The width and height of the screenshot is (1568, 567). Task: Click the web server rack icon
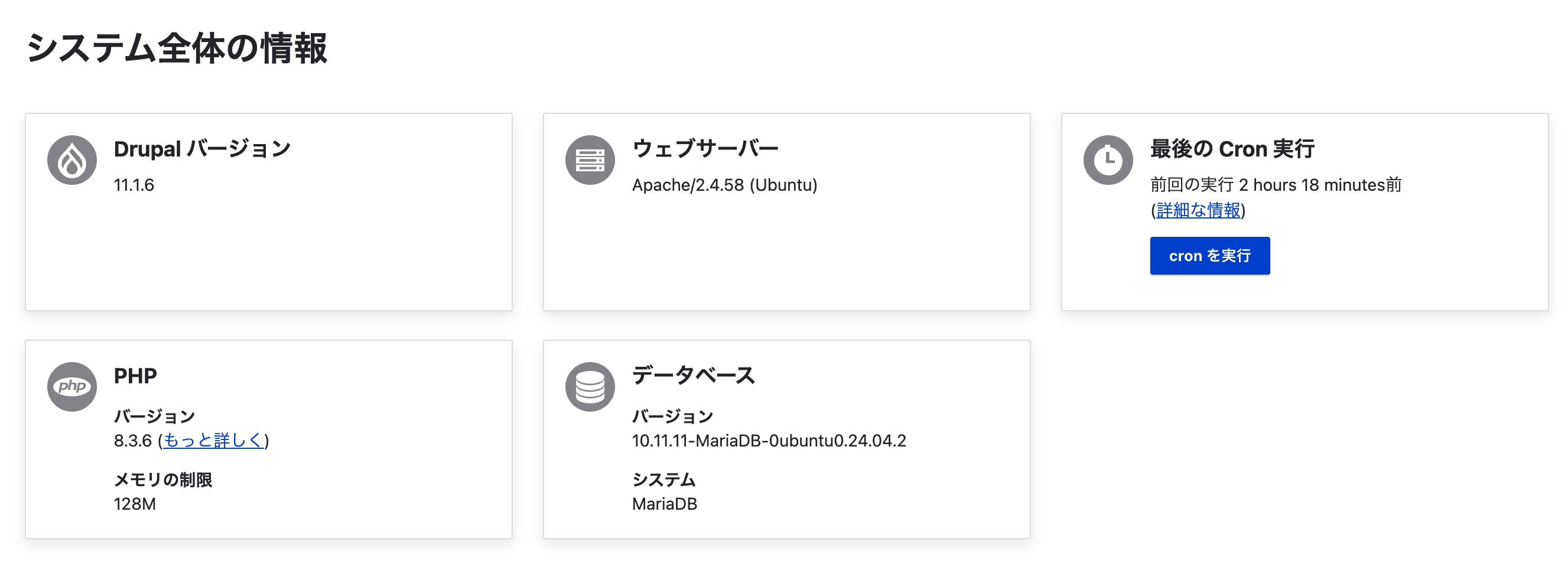(x=590, y=160)
